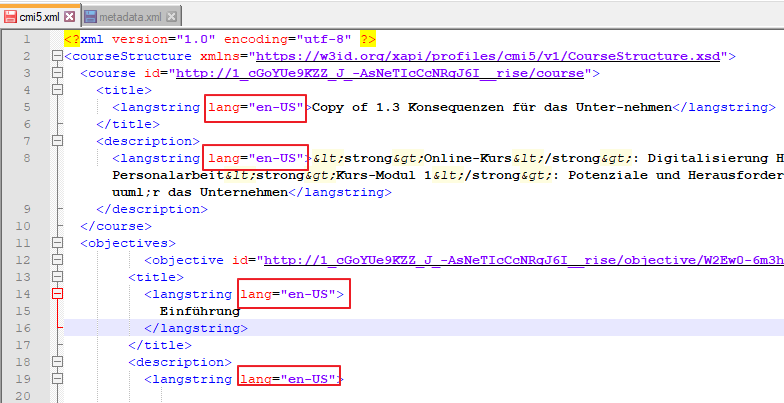Collapse the title fold on line 13
784x403 pixels.
[58, 277]
